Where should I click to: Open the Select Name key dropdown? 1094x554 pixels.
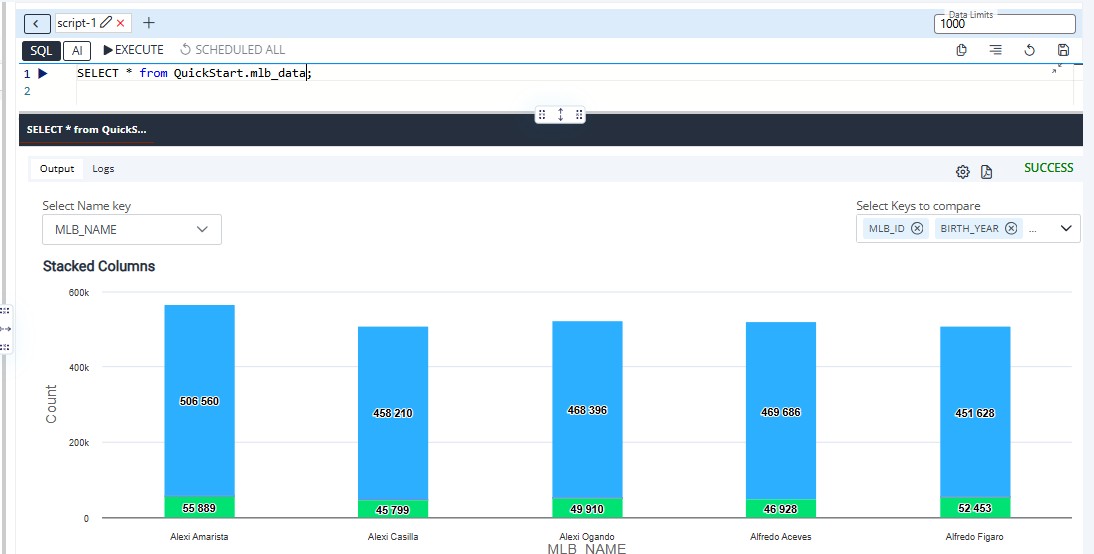tap(132, 230)
